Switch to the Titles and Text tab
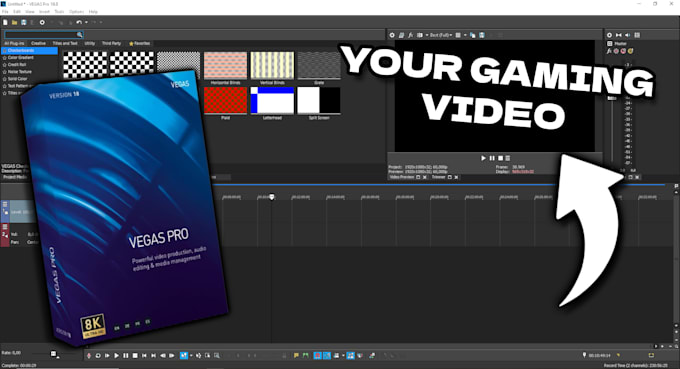 coord(65,43)
